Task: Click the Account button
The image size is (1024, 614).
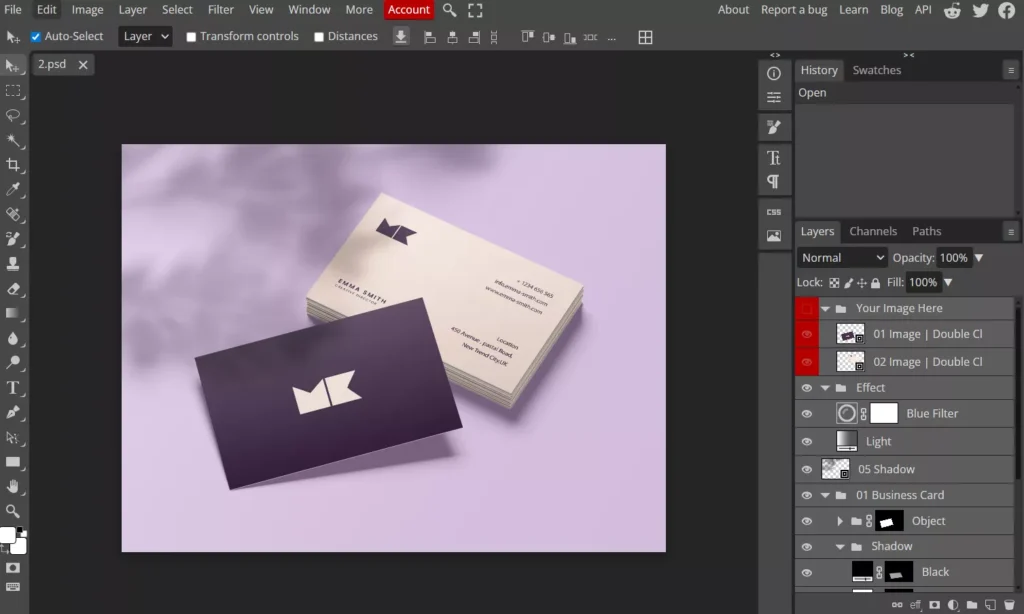Action: [x=409, y=10]
